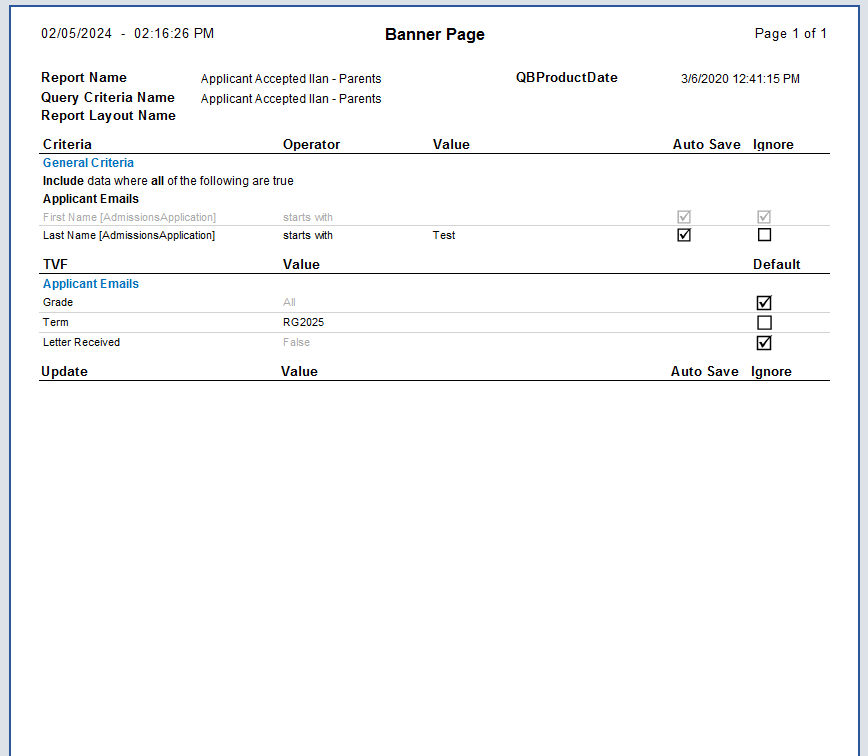The width and height of the screenshot is (868, 756).
Task: Click the Term value RG2025
Action: [303, 322]
